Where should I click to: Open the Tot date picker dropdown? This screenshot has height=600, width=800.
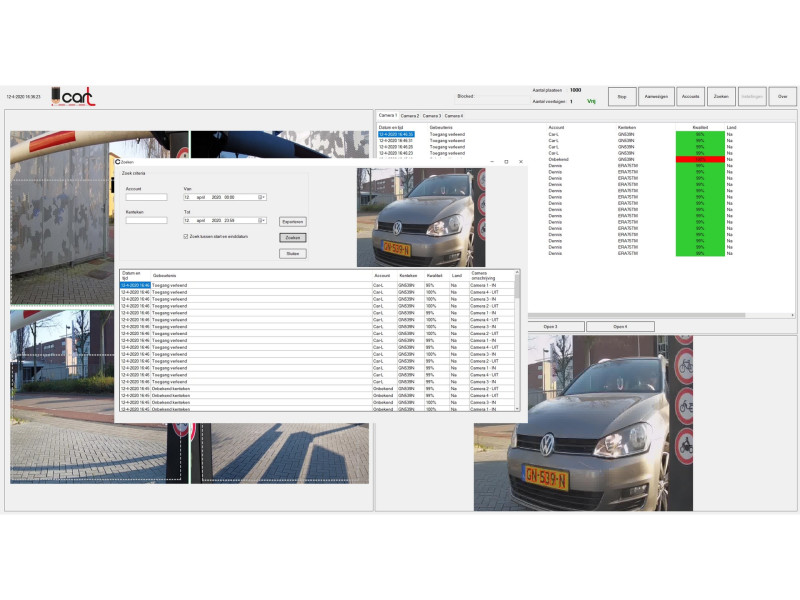(261, 221)
